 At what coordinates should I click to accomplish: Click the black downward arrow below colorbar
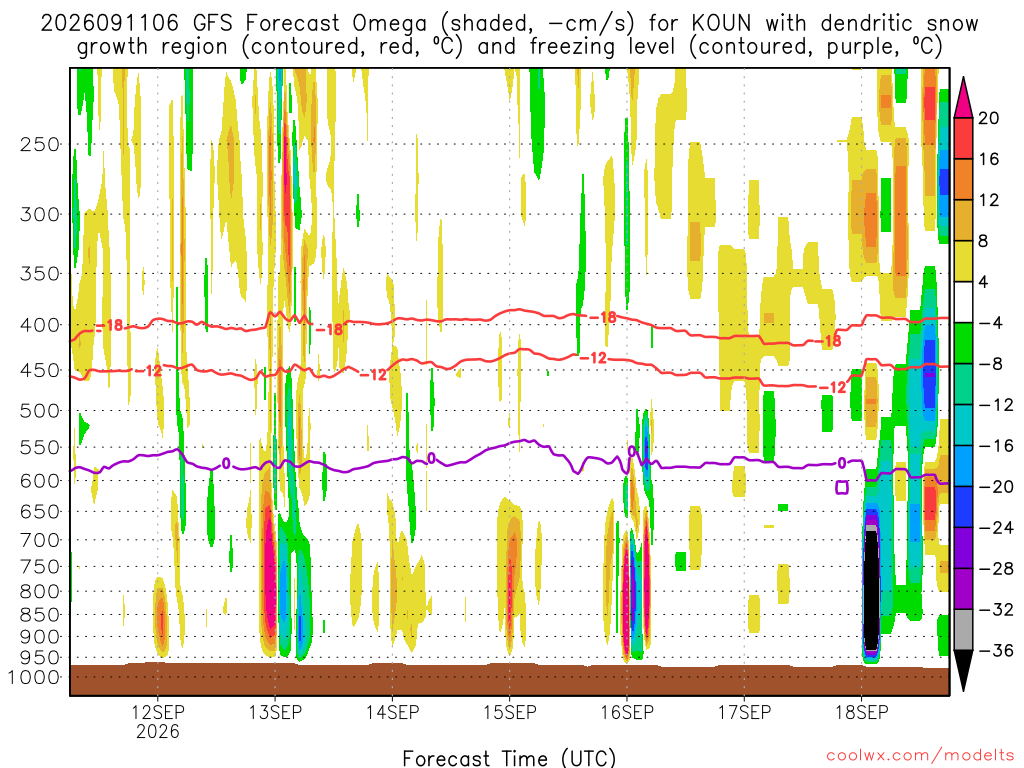[x=963, y=670]
